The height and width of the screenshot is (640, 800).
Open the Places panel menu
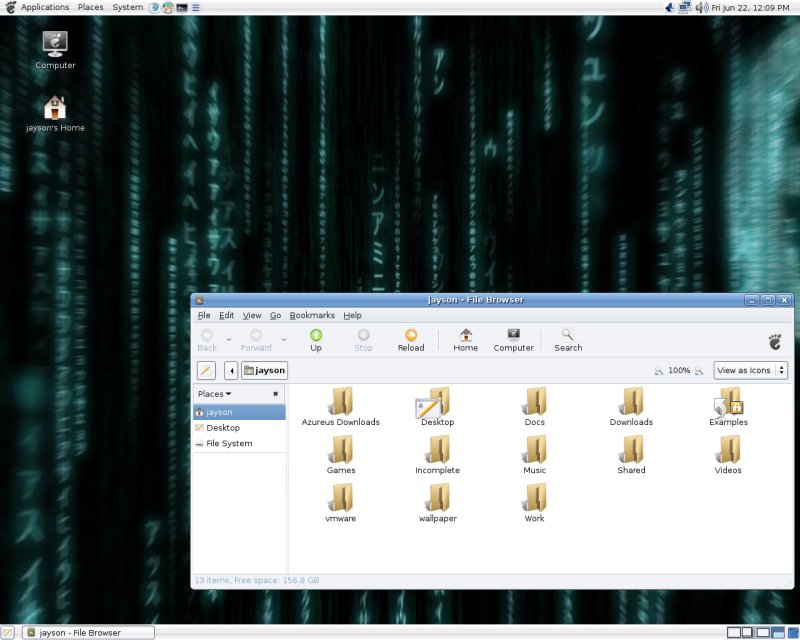pos(90,7)
